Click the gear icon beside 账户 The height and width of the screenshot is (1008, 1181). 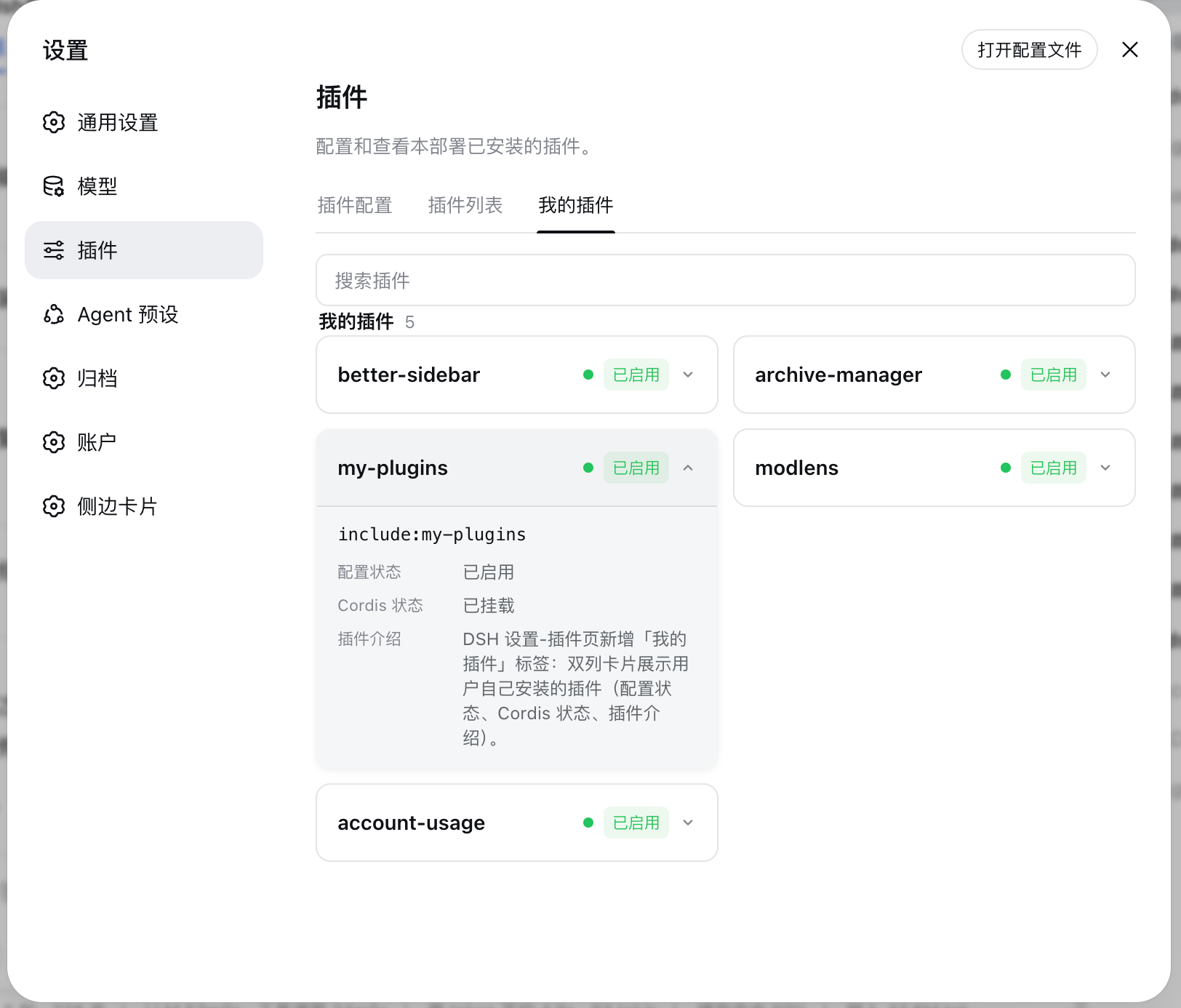click(54, 442)
